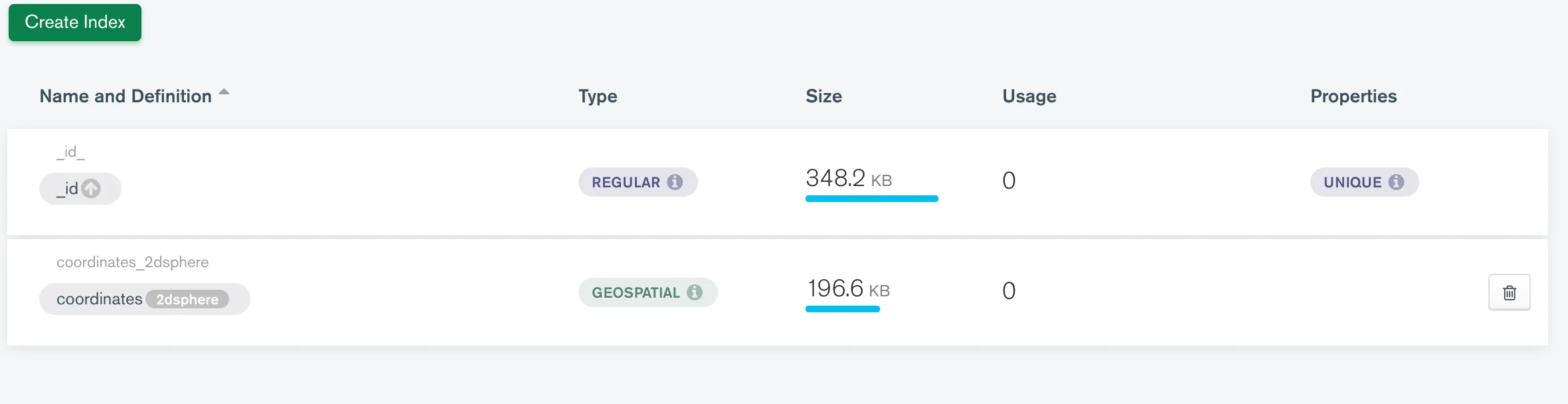Open info icon on UNIQUE property badge
Image resolution: width=1568 pixels, height=404 pixels.
point(1396,182)
